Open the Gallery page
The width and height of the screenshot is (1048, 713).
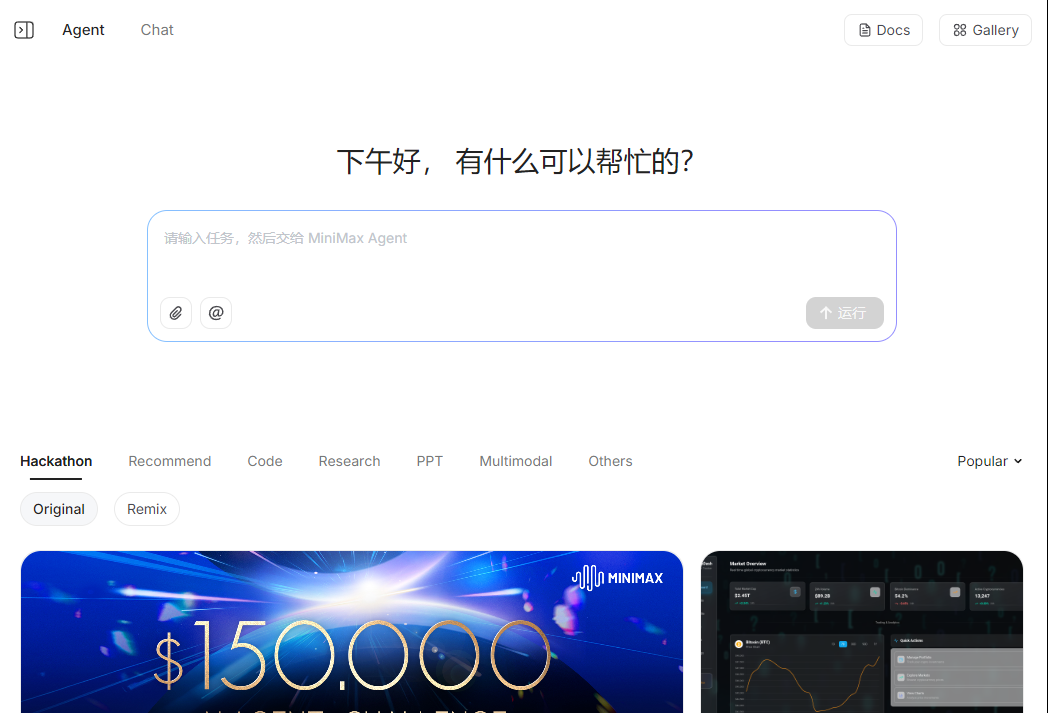point(985,29)
